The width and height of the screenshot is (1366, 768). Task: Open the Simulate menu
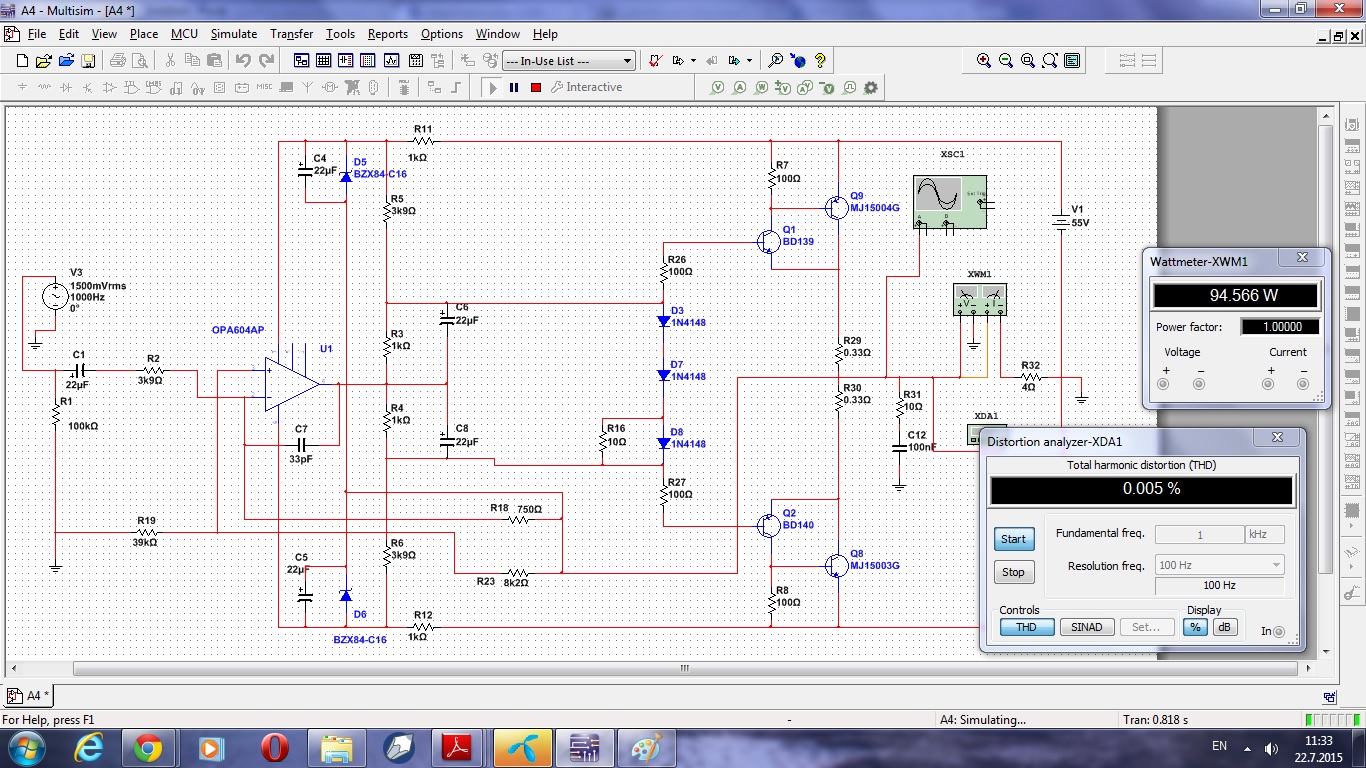coord(234,34)
